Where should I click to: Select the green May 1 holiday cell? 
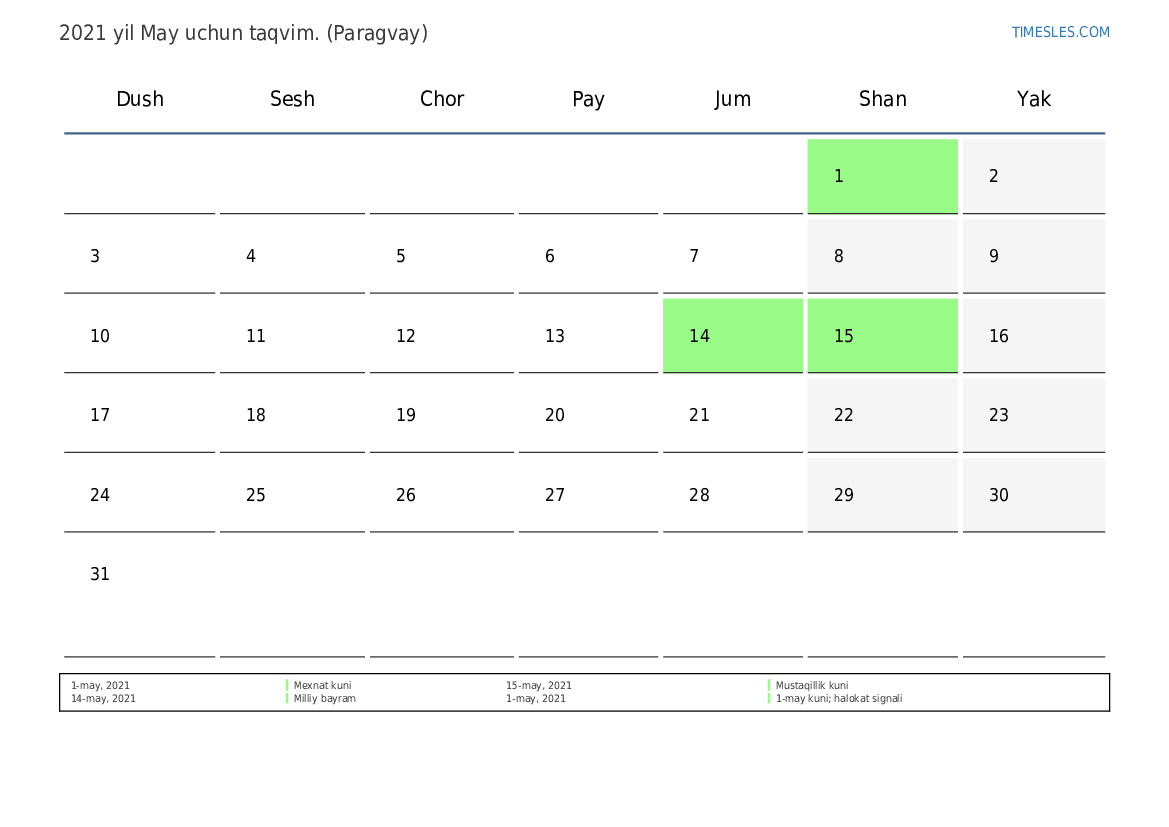[x=882, y=176]
